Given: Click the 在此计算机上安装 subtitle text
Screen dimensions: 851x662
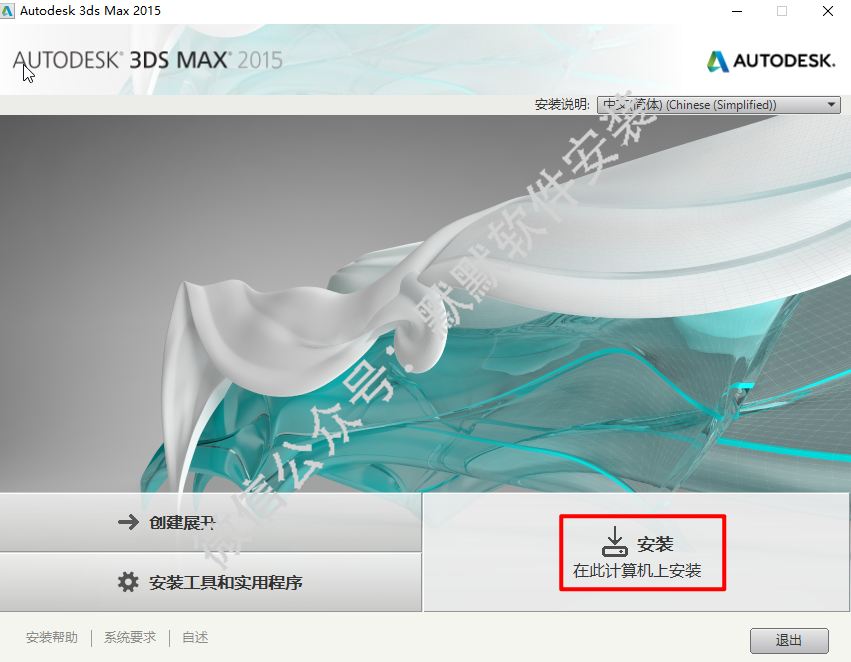Looking at the screenshot, I should [x=637, y=571].
